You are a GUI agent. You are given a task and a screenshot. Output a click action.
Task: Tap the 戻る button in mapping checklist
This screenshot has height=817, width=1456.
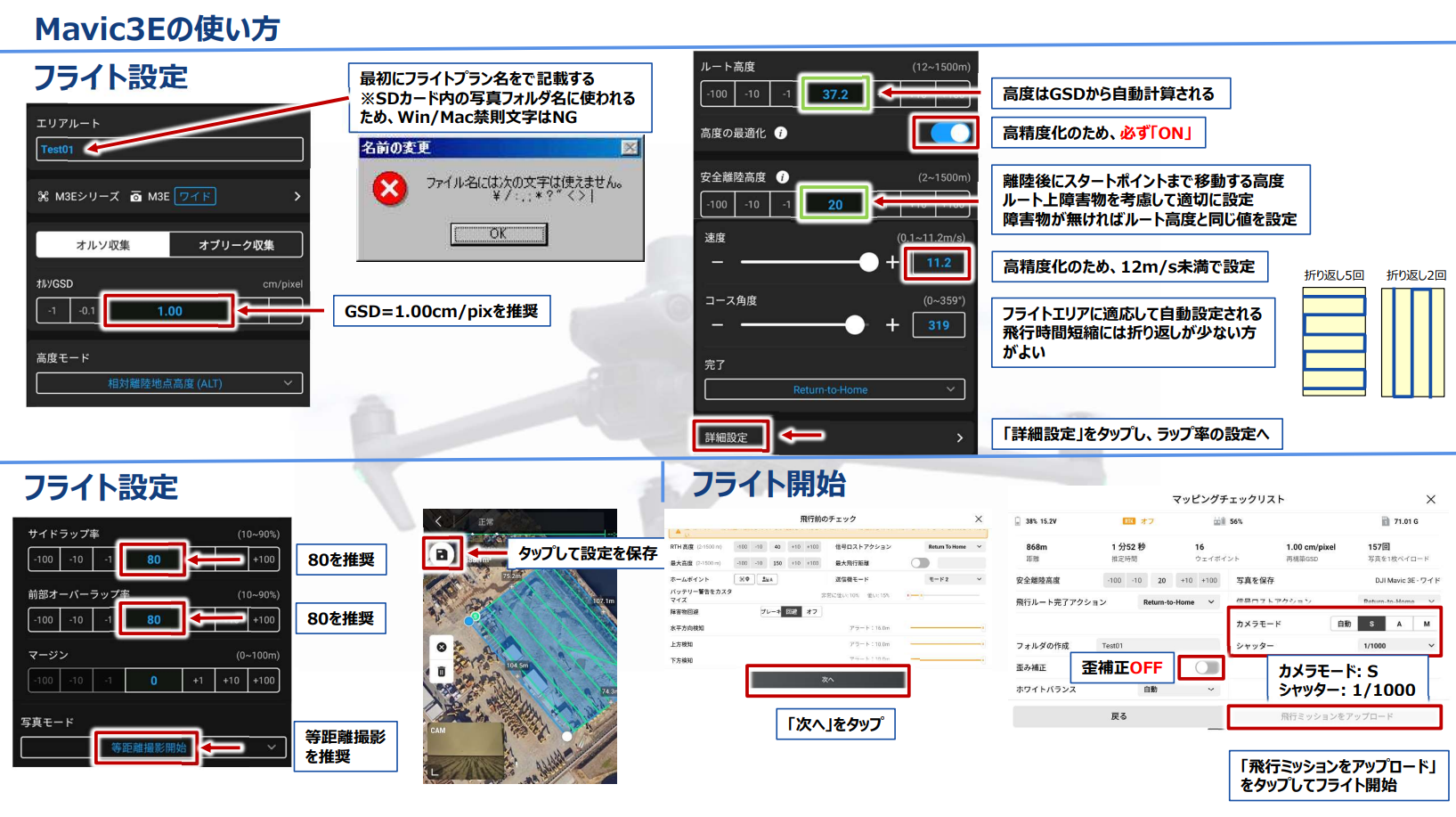tap(1118, 715)
